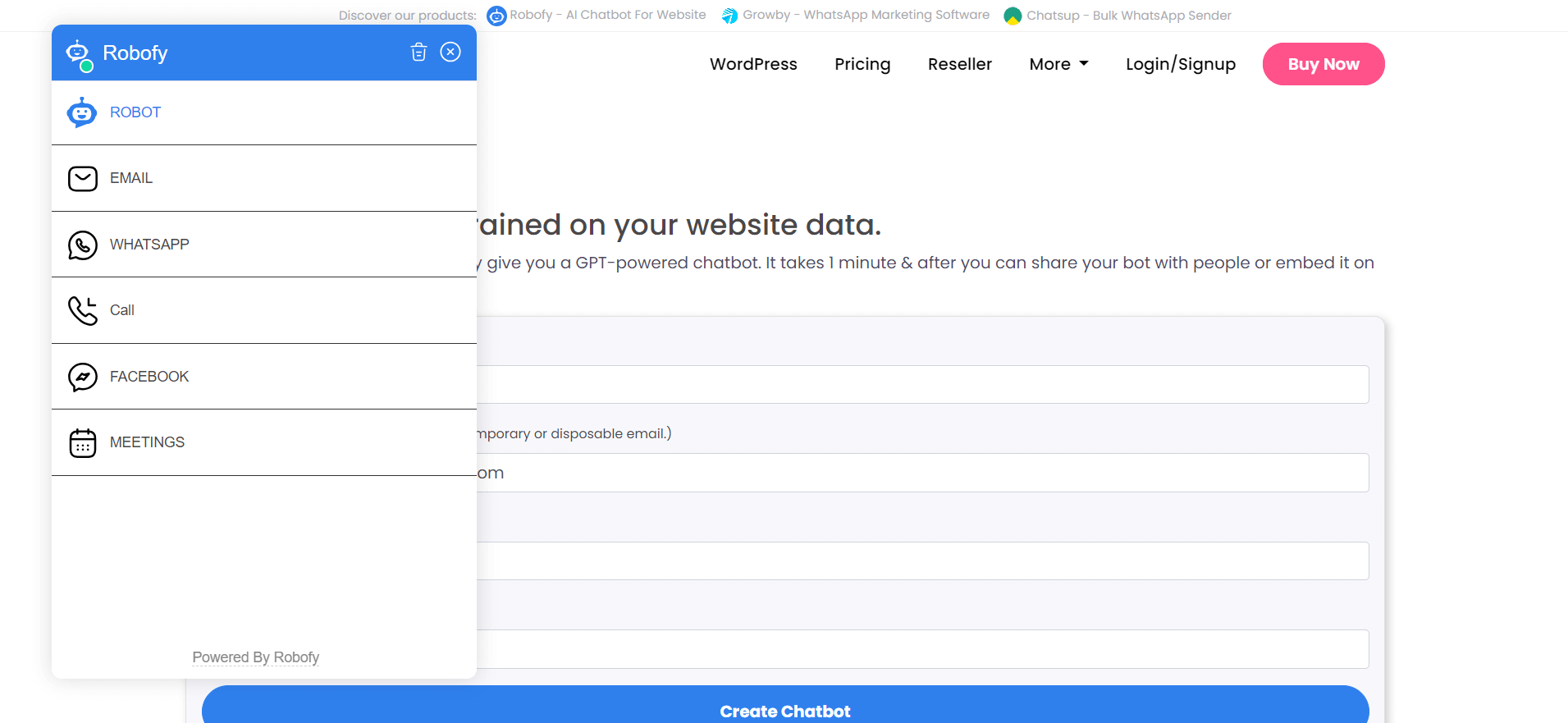
Task: Select the Call option label
Action: 122,310
